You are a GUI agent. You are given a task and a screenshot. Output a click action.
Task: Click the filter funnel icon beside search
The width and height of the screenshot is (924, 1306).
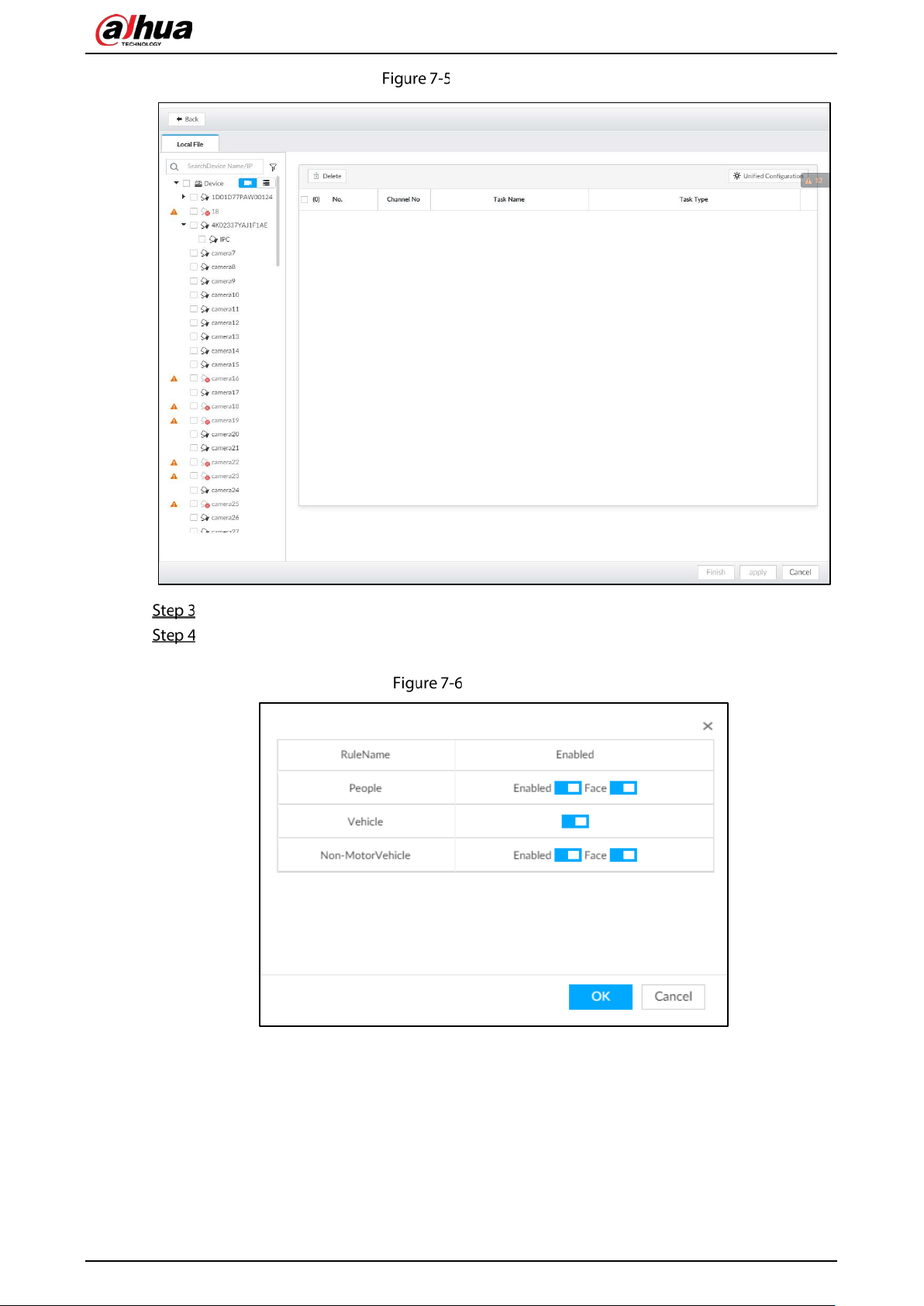click(x=273, y=167)
